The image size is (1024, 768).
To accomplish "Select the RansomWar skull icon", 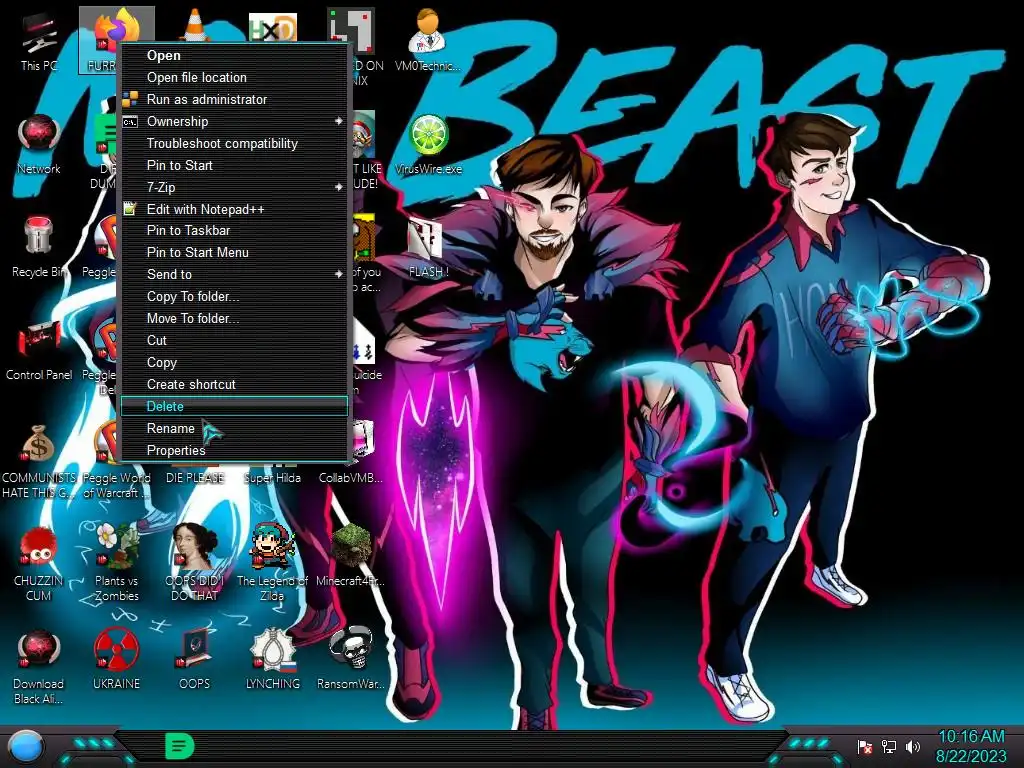I will (x=351, y=660).
